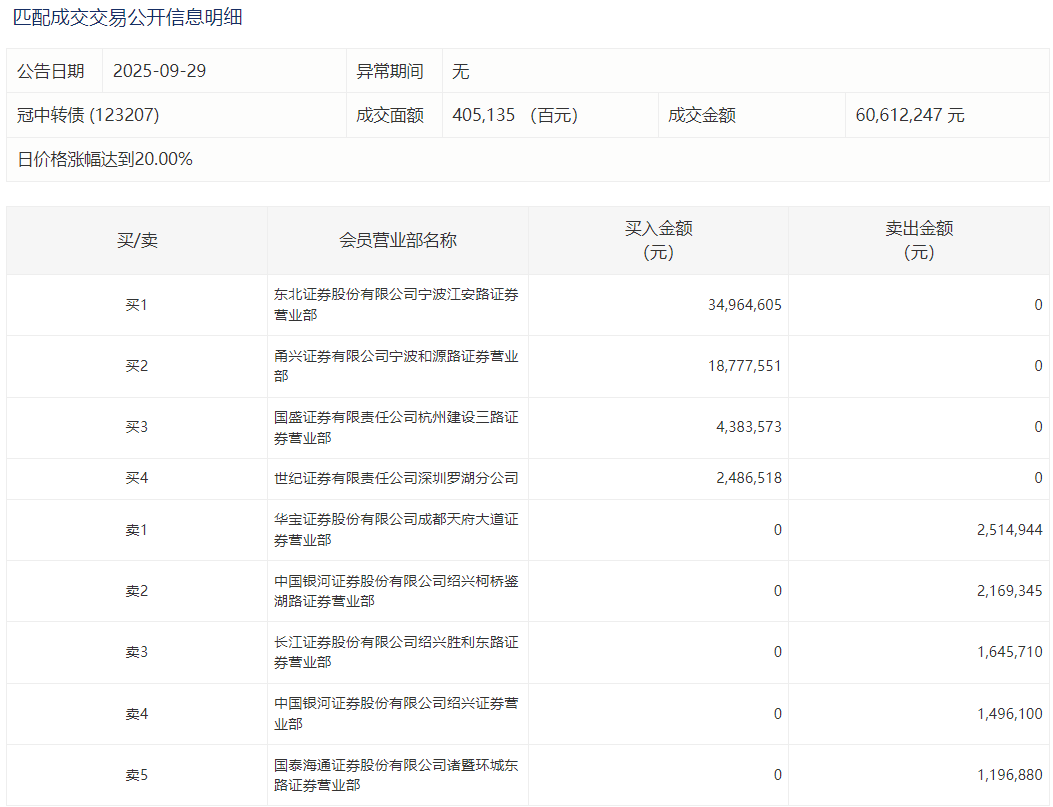Click the 会员营业部名称 column header
The image size is (1053, 807).
pos(397,240)
